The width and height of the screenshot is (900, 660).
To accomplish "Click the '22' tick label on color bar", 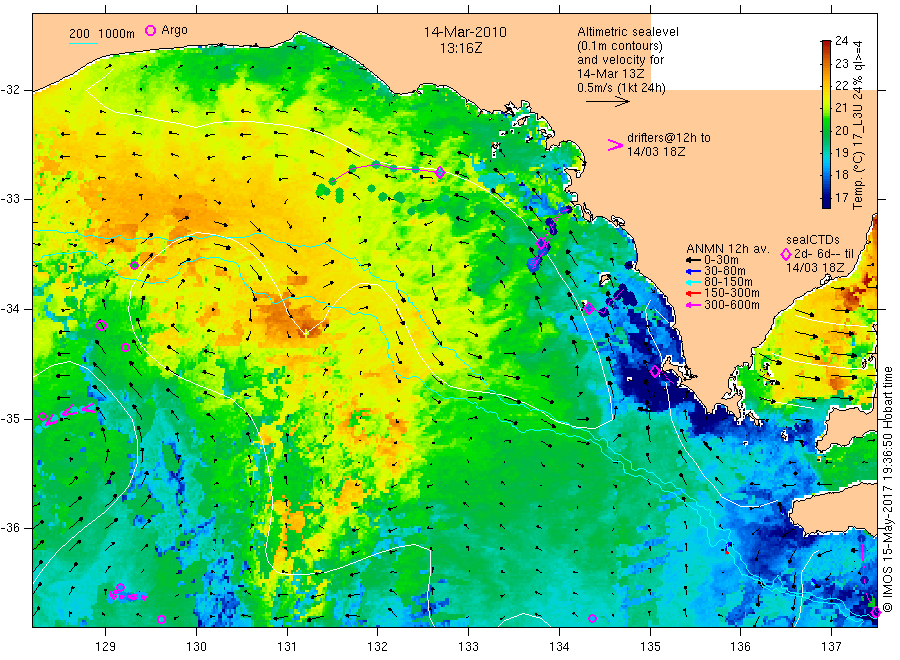I will [x=841, y=86].
